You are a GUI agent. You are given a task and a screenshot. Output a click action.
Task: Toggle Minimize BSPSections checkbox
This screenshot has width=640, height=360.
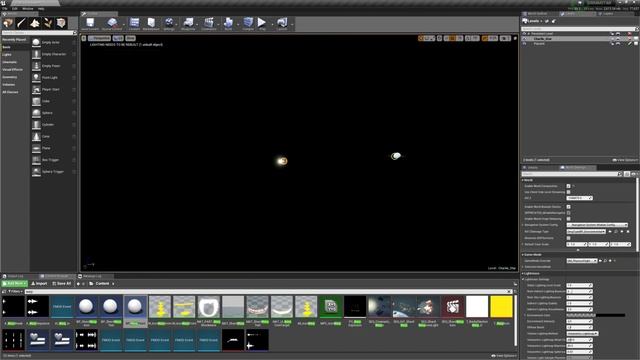pos(569,238)
